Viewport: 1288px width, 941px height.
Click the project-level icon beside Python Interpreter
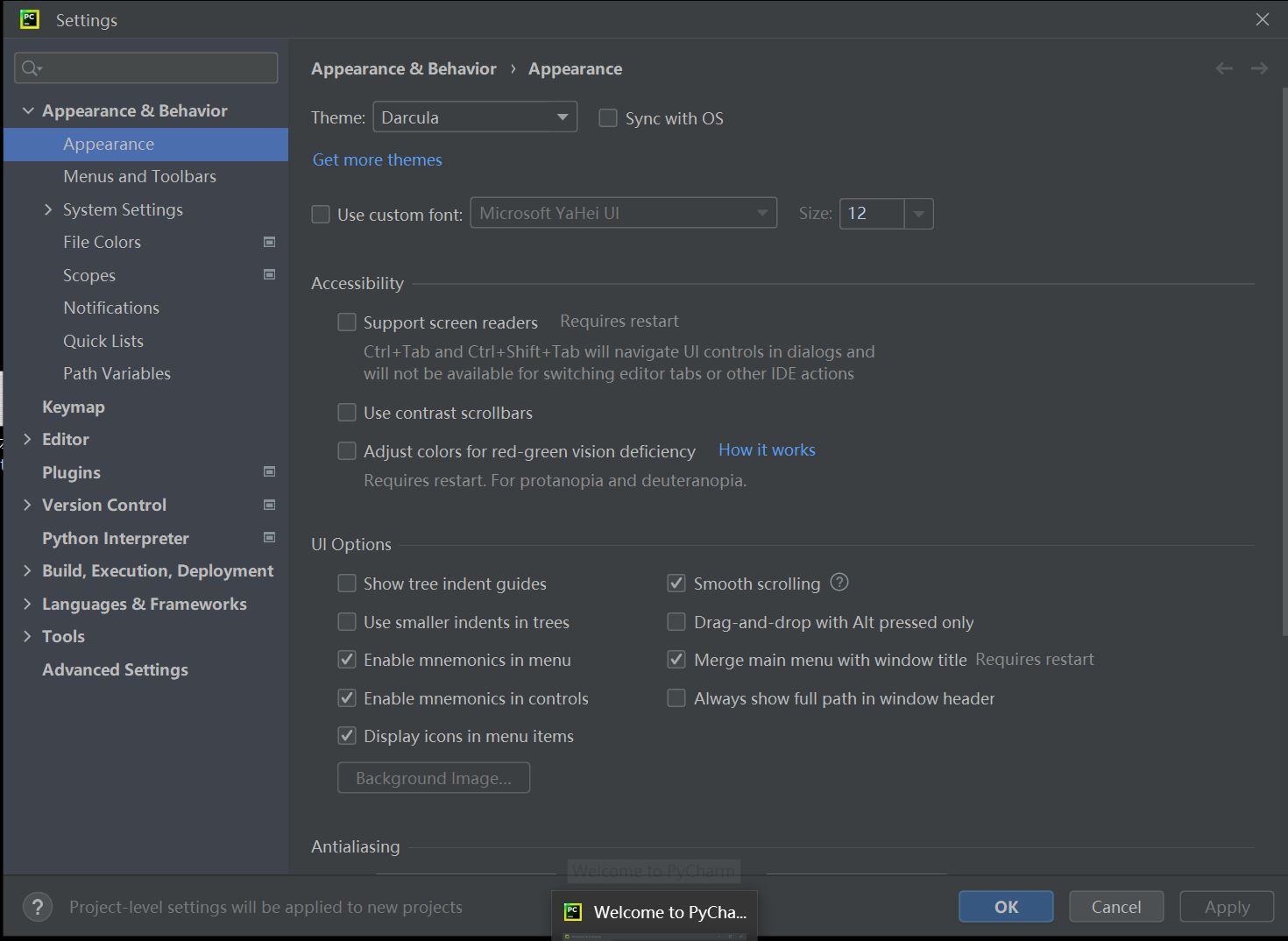pyautogui.click(x=270, y=537)
